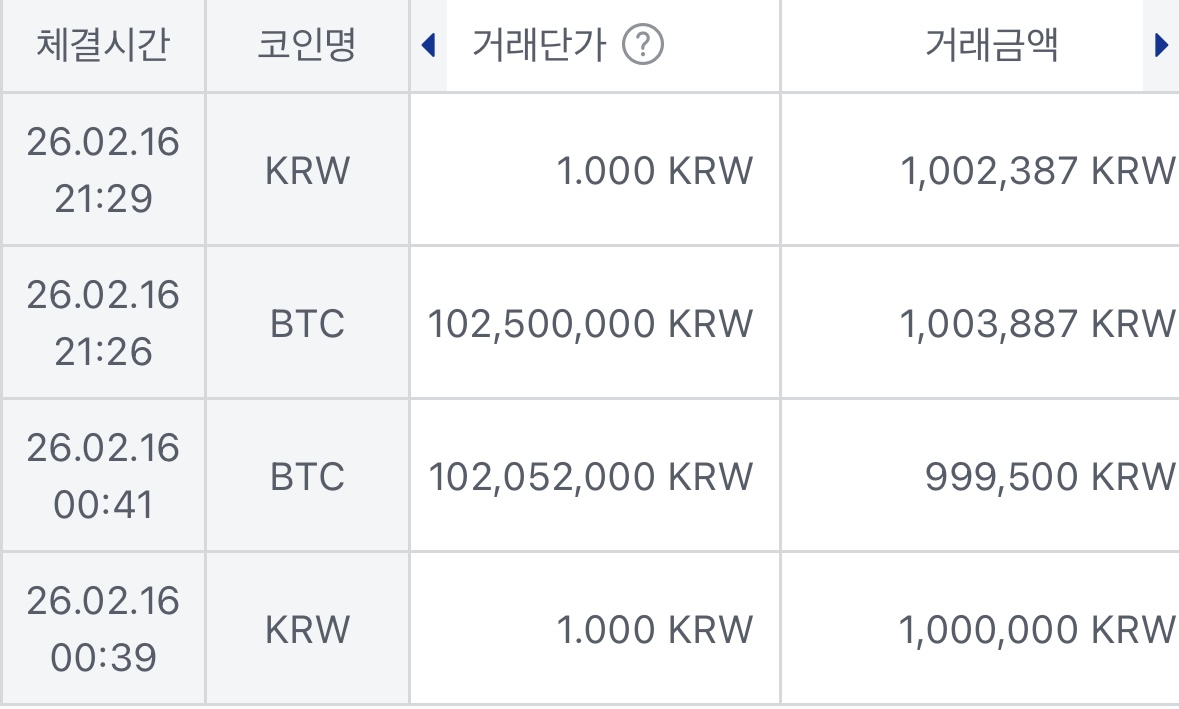The width and height of the screenshot is (1179, 709).
Task: Click the help icon beside 거래단가
Action: (644, 46)
